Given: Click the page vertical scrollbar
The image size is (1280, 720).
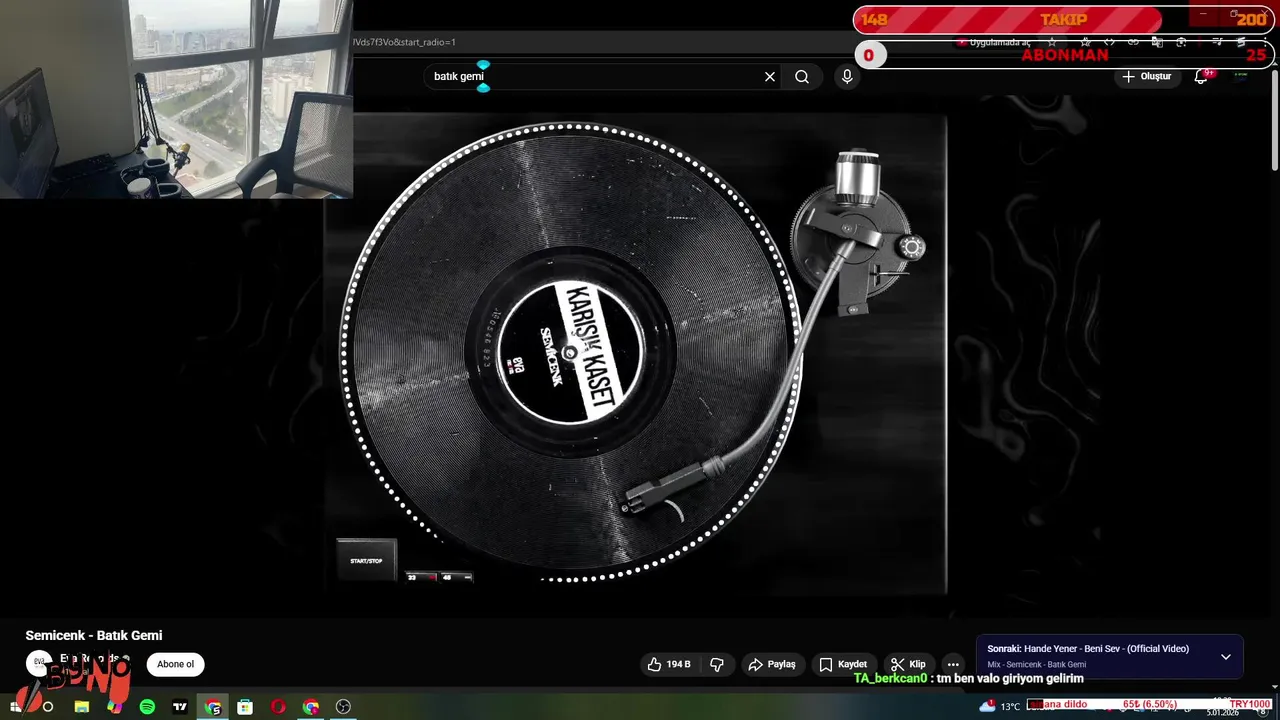Looking at the screenshot, I should point(1274,120).
